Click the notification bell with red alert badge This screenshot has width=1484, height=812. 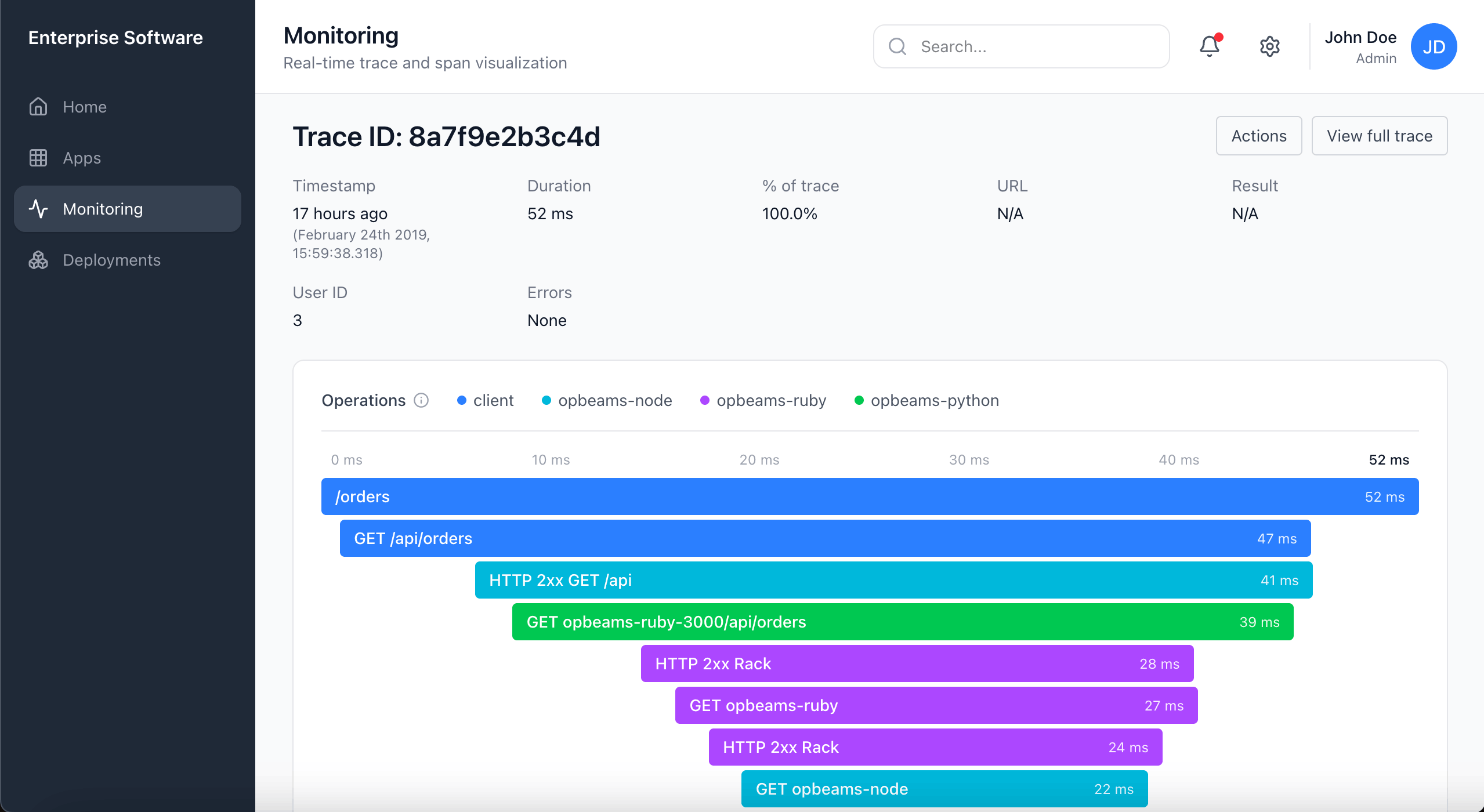click(x=1209, y=46)
